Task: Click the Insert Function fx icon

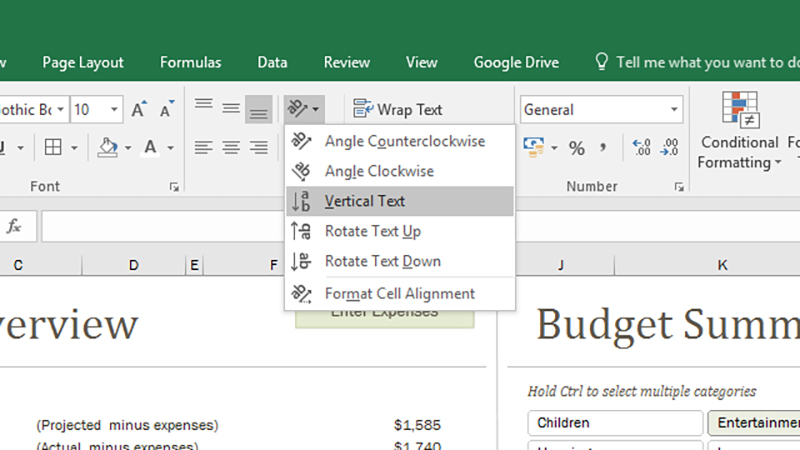Action: click(14, 226)
